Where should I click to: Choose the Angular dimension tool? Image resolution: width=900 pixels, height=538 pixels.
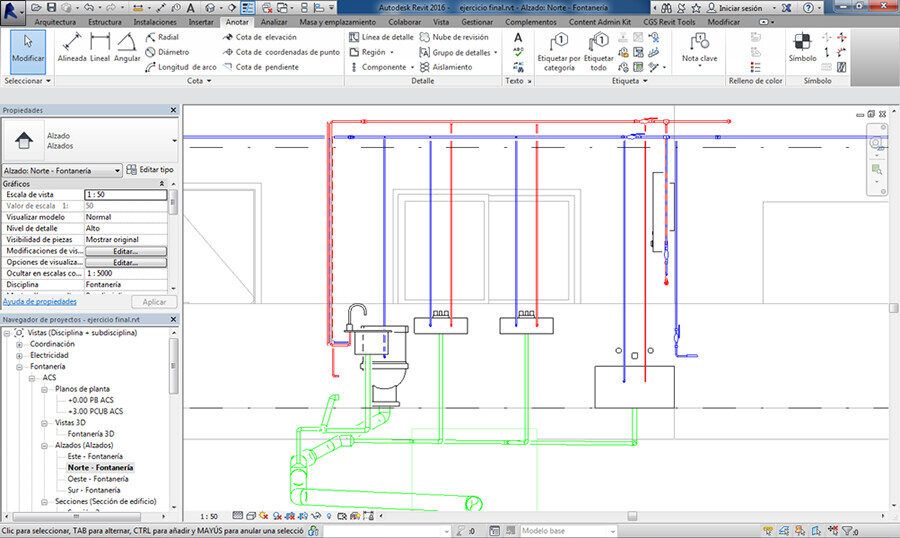click(x=127, y=47)
